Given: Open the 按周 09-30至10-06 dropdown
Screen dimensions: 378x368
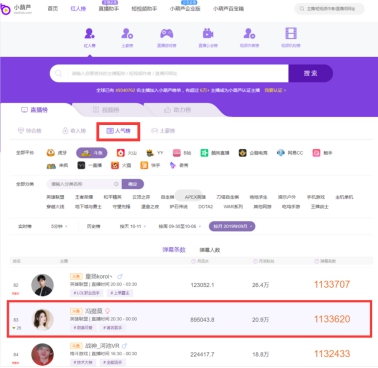Looking at the screenshot, I should click(x=180, y=226).
